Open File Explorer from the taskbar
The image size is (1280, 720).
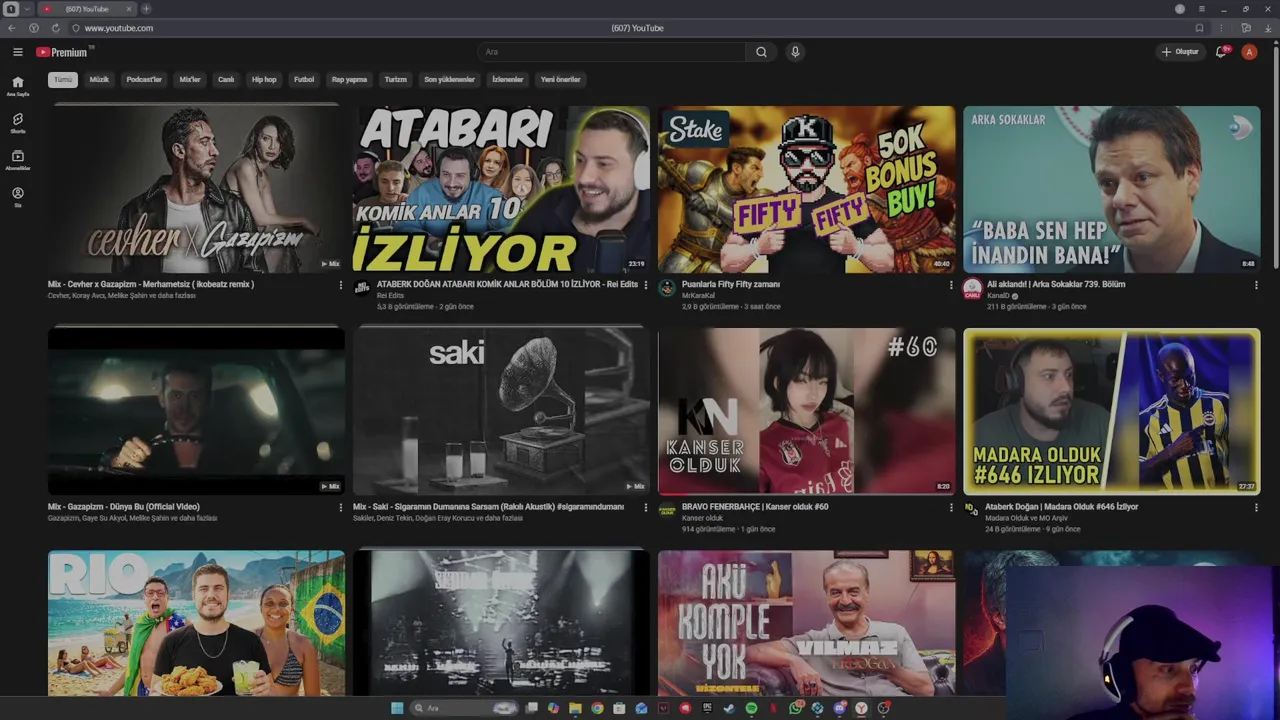pos(575,708)
